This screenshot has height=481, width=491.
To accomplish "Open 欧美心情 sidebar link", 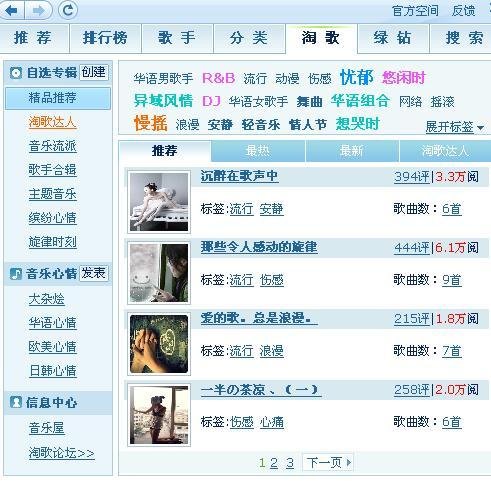I will point(52,347).
